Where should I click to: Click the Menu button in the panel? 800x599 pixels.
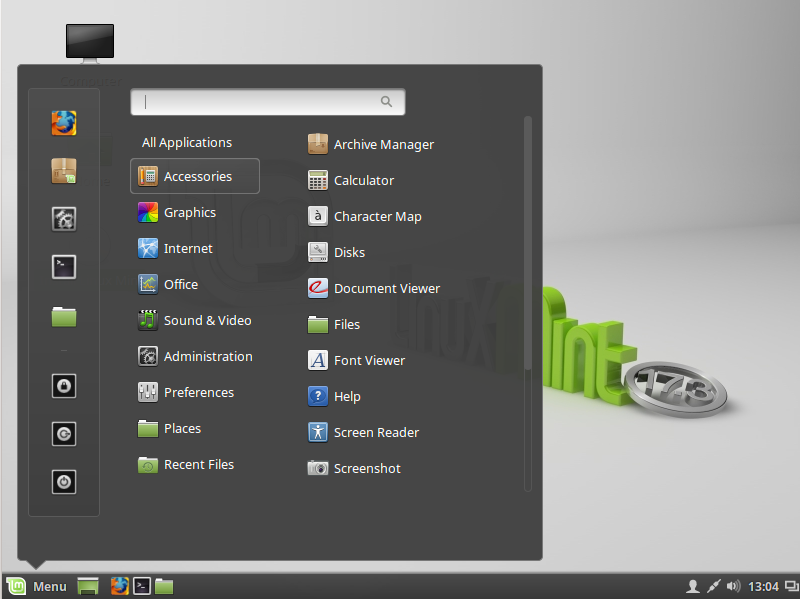(37, 586)
